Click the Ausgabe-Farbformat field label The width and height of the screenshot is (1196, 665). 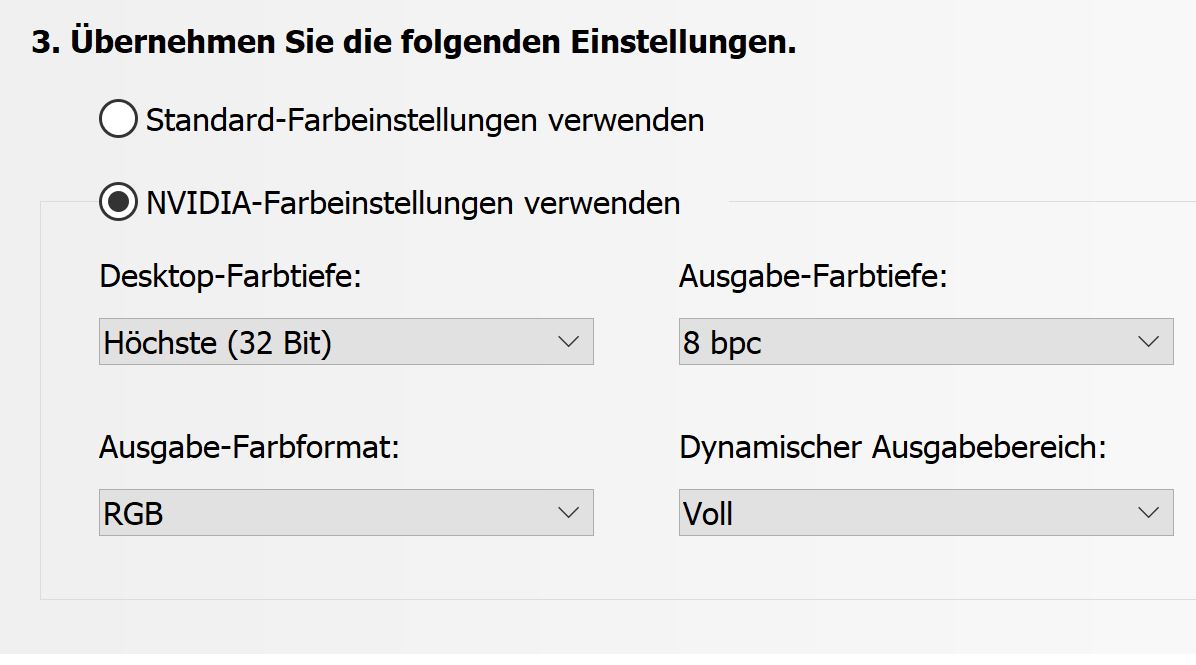pos(249,448)
